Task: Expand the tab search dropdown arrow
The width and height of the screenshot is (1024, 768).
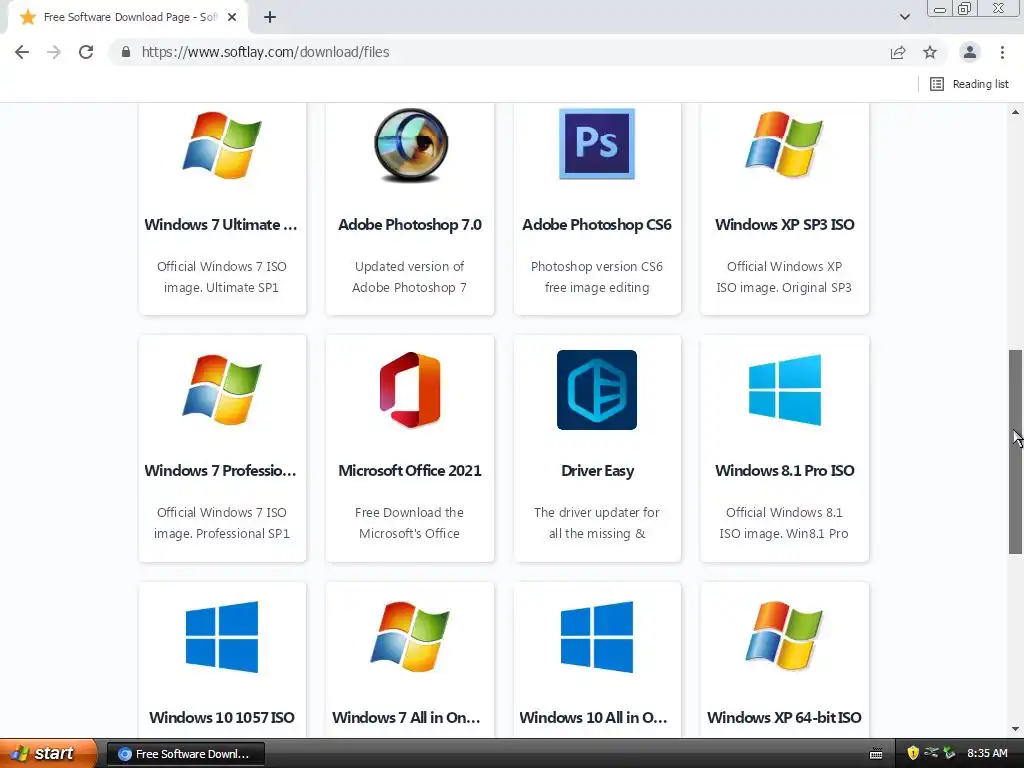Action: 904,17
